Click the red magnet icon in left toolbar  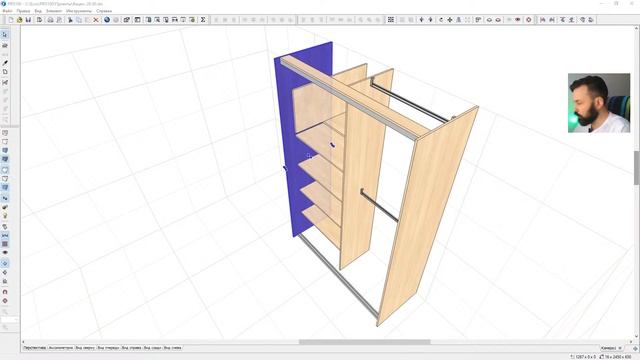(5, 292)
